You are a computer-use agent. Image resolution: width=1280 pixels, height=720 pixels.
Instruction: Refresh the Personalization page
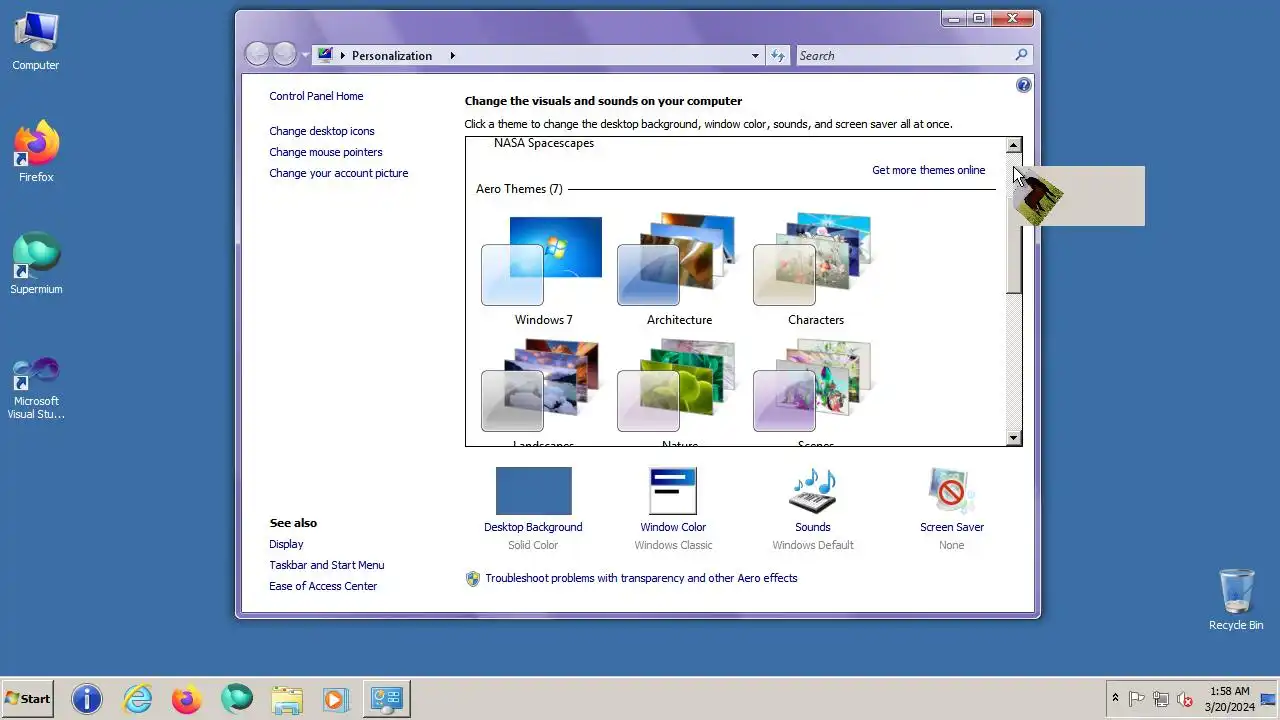pyautogui.click(x=778, y=56)
